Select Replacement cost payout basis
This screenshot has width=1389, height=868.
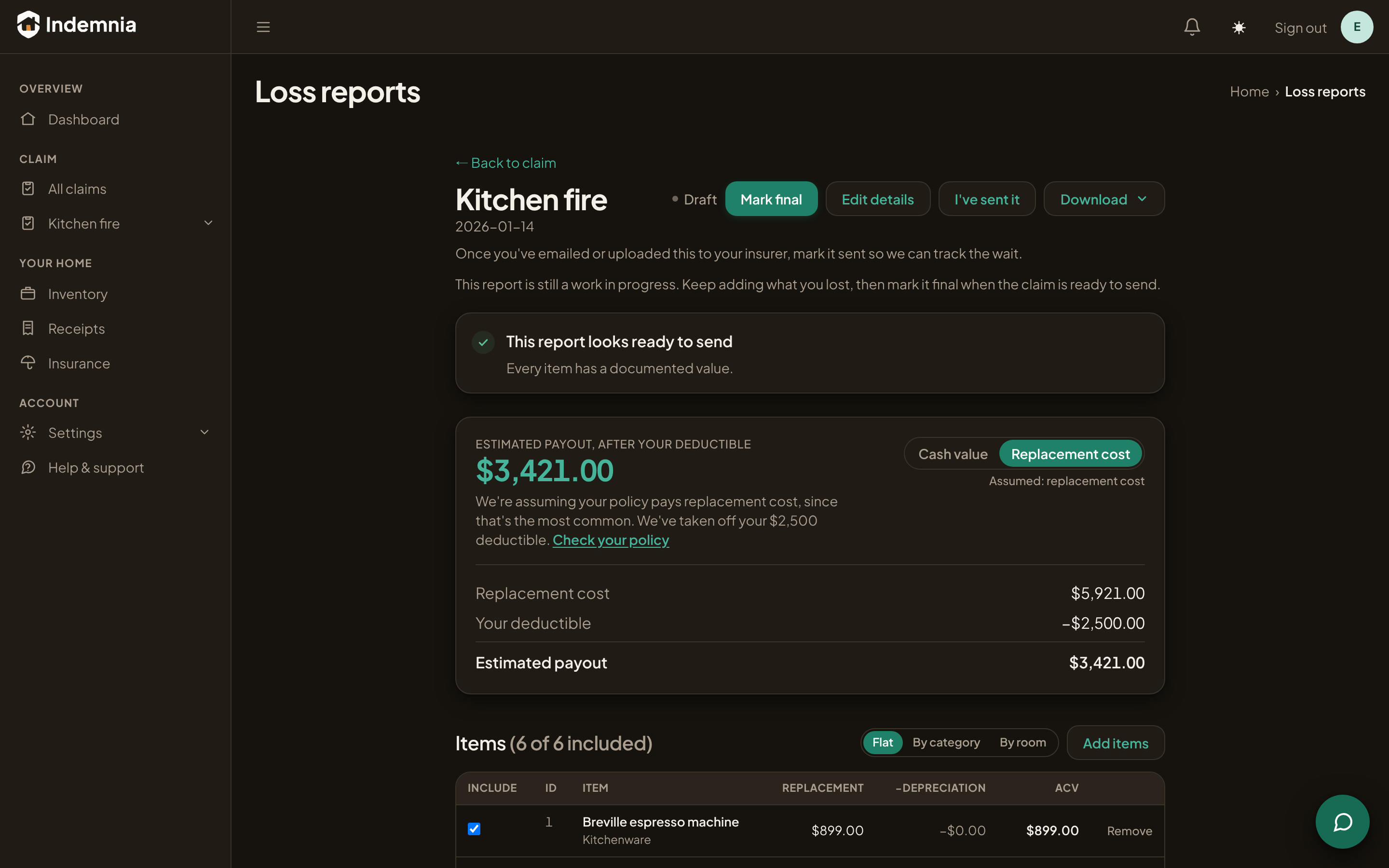click(1071, 454)
